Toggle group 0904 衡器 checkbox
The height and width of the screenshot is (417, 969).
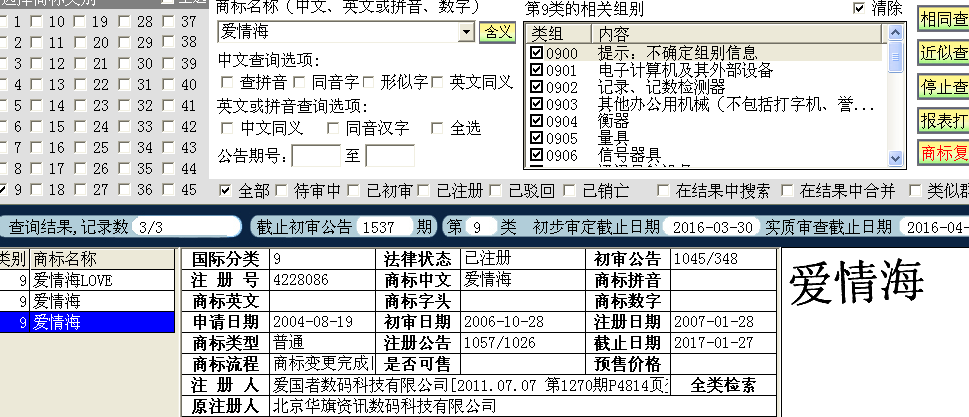click(x=536, y=120)
